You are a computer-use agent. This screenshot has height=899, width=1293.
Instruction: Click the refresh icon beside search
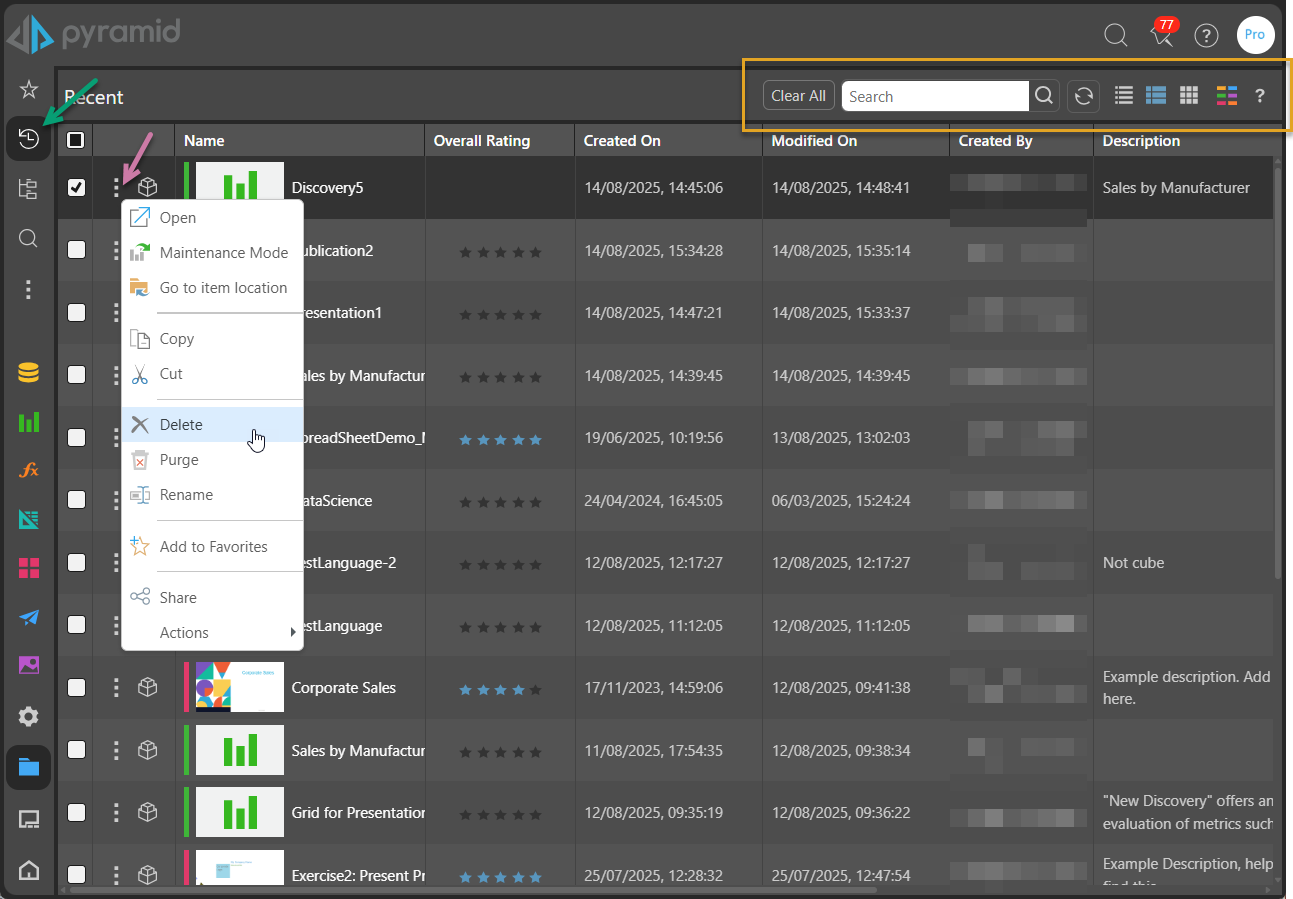[1083, 96]
